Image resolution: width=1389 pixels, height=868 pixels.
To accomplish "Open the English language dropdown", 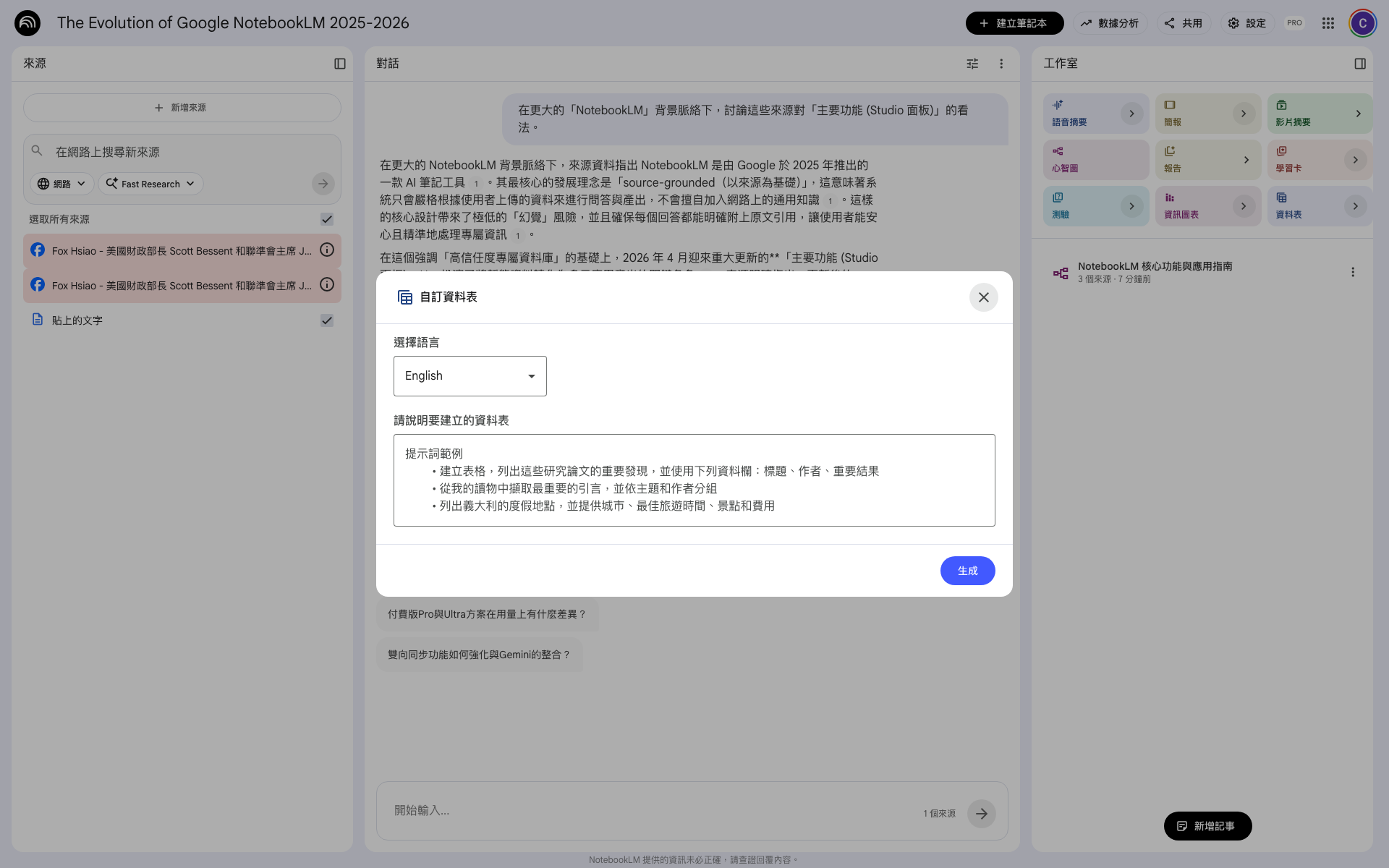I will pyautogui.click(x=470, y=376).
